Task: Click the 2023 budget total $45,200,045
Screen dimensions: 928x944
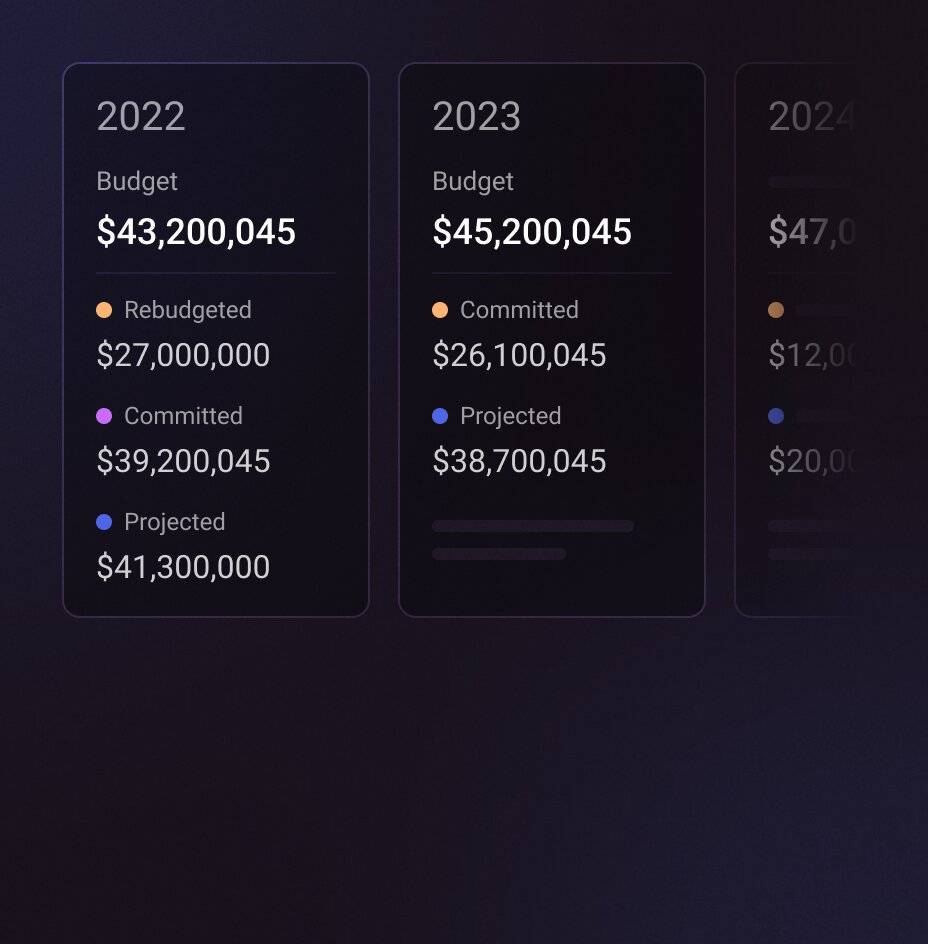Action: [532, 232]
